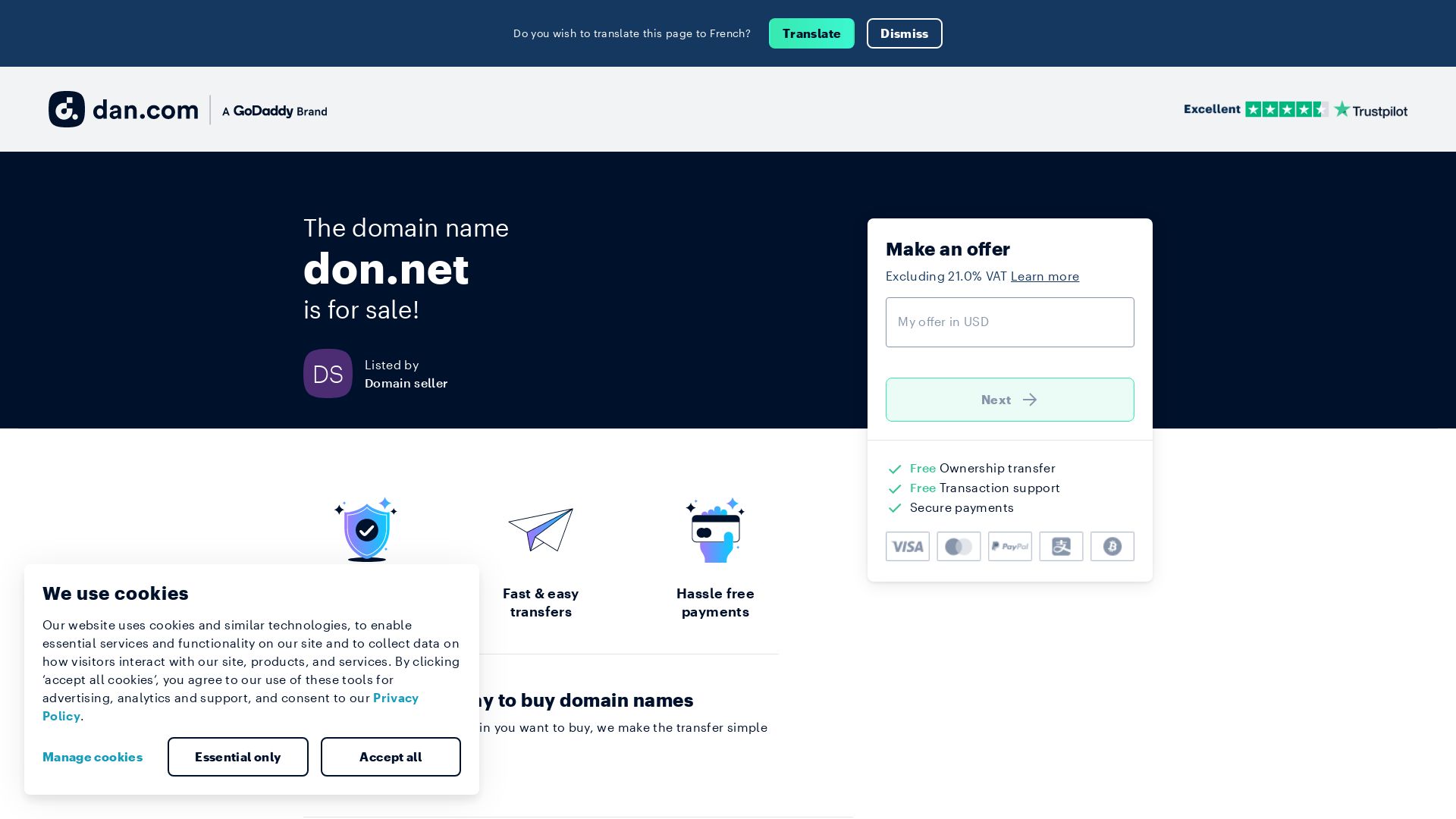The image size is (1456, 819).
Task: Open Manage cookies preferences menu
Action: [92, 757]
